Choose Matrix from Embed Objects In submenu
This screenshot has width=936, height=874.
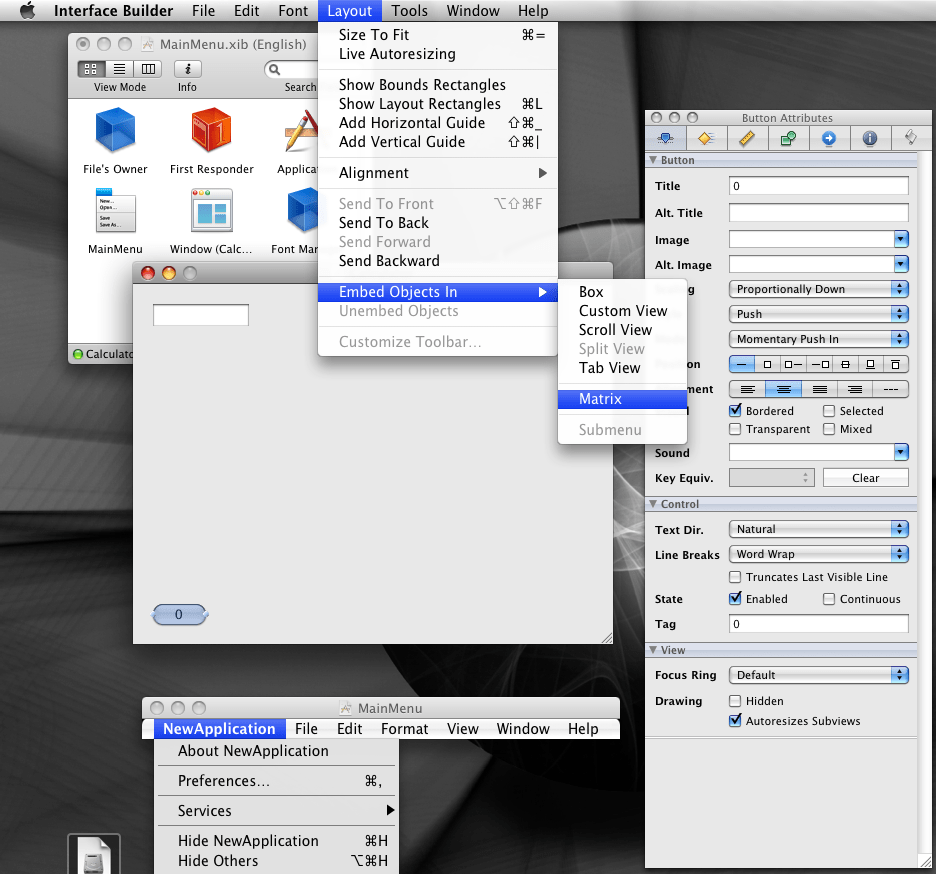[622, 399]
